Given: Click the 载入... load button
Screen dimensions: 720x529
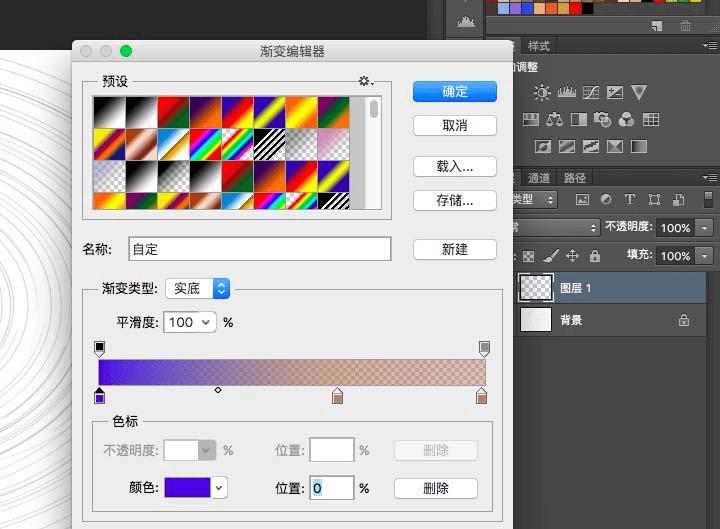Looking at the screenshot, I should (454, 166).
